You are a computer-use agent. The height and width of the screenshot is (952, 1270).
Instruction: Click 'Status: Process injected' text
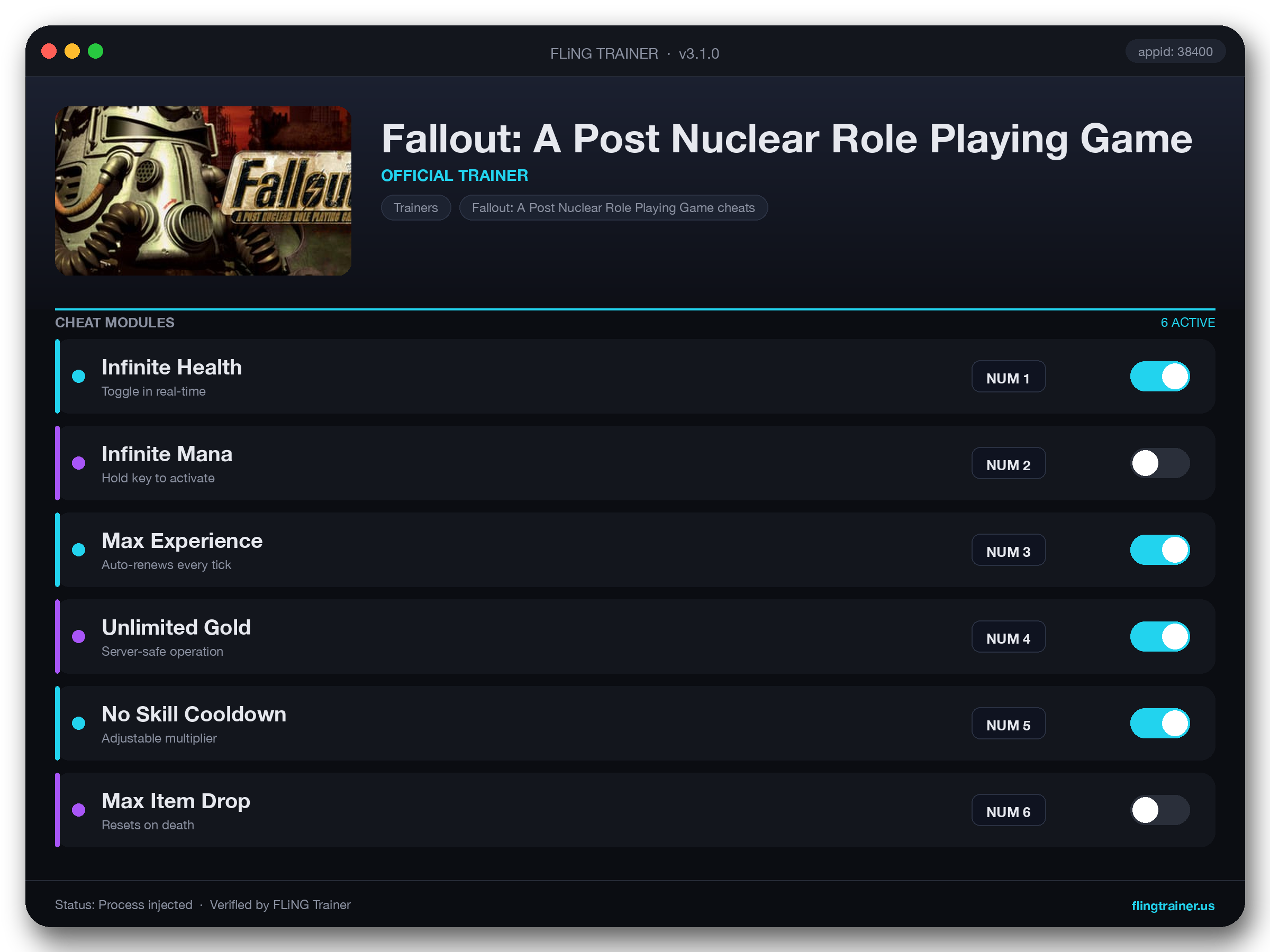point(123,905)
